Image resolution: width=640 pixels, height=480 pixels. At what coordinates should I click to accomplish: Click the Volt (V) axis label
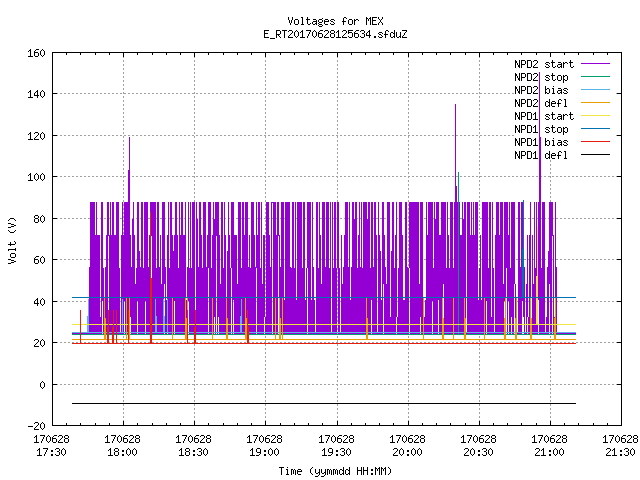click(x=13, y=240)
